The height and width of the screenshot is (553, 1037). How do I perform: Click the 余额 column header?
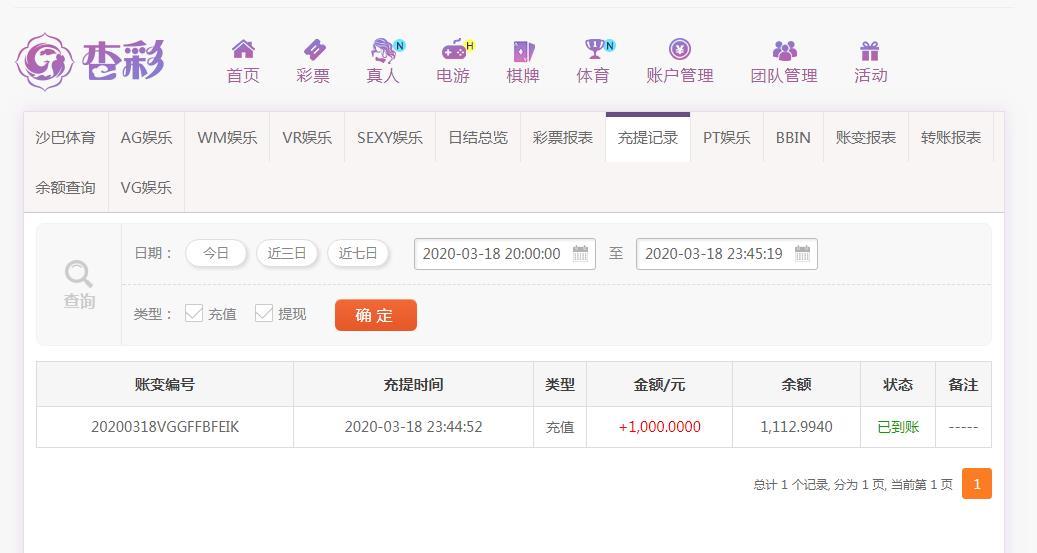coord(796,384)
